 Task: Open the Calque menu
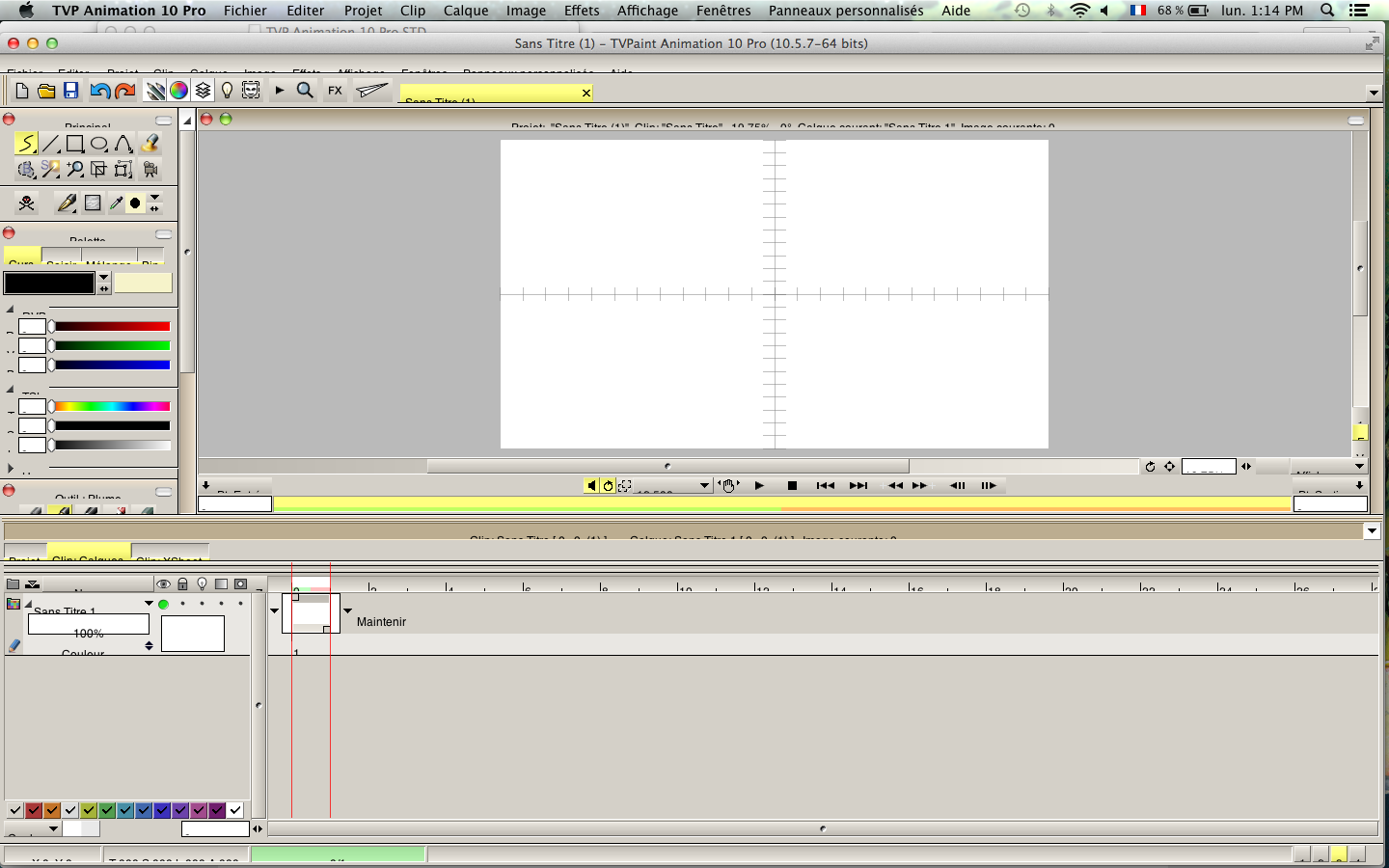coord(466,11)
